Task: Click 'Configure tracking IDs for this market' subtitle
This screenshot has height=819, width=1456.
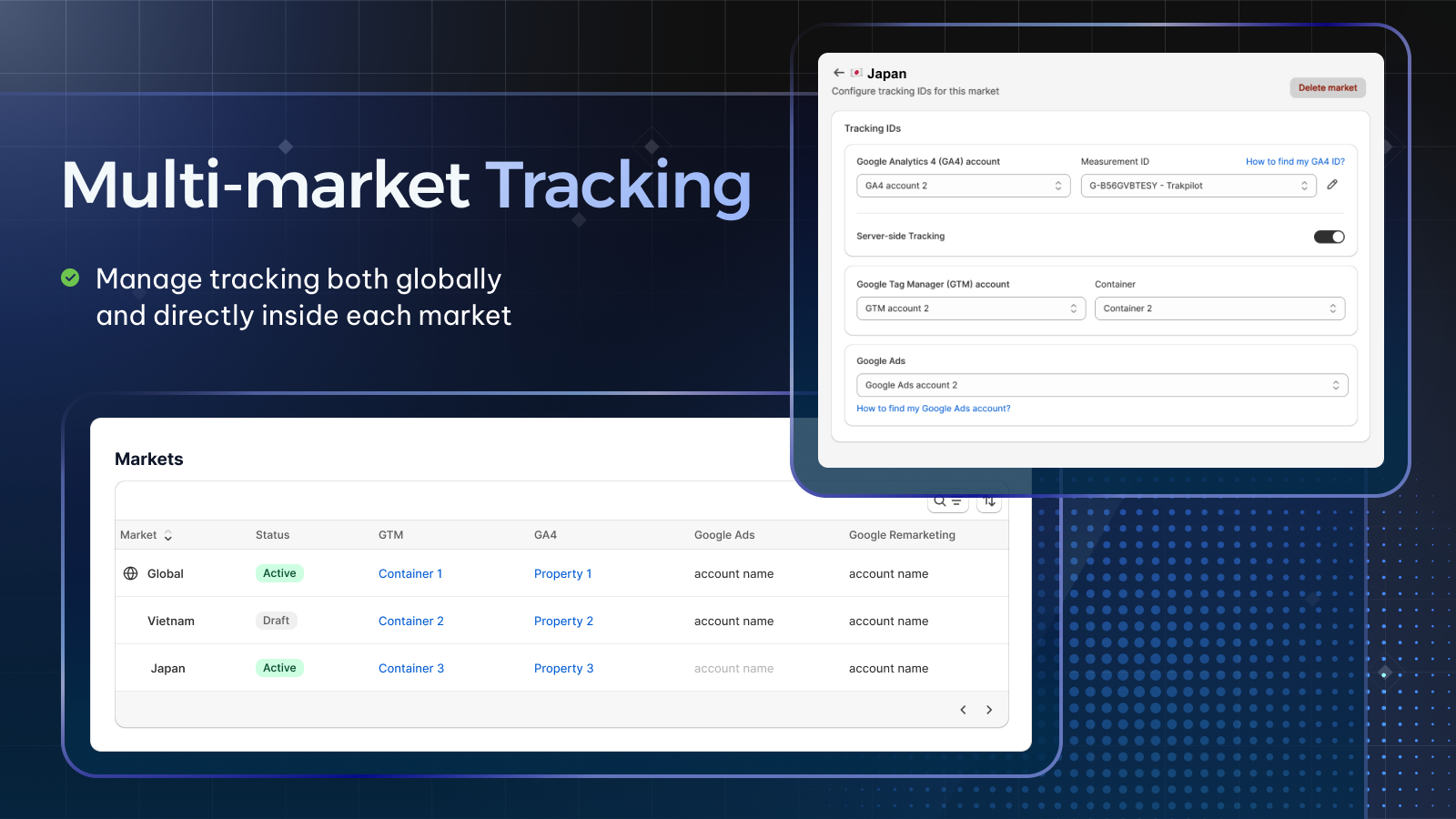Action: click(x=915, y=91)
